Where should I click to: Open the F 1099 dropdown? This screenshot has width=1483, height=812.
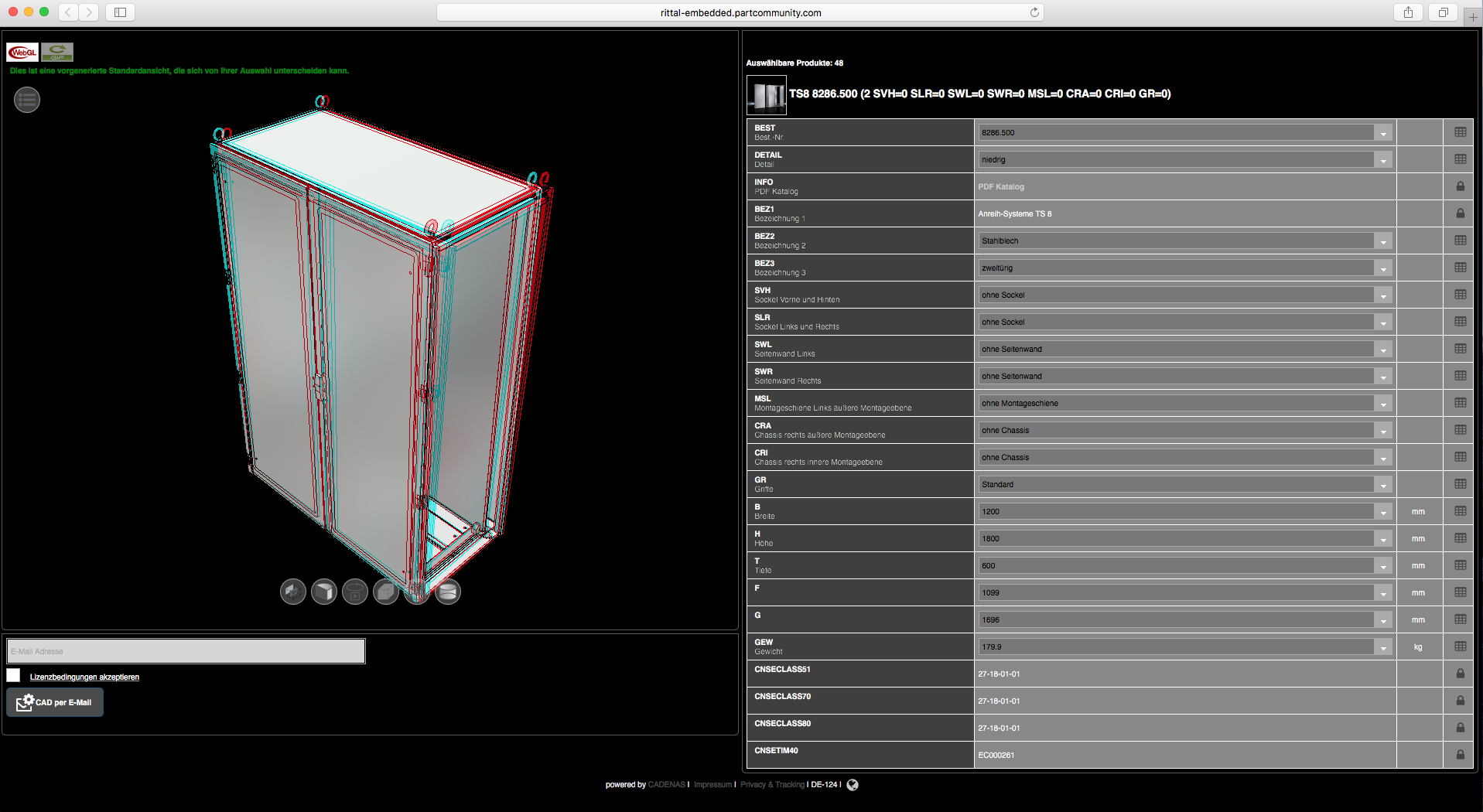click(x=1185, y=592)
